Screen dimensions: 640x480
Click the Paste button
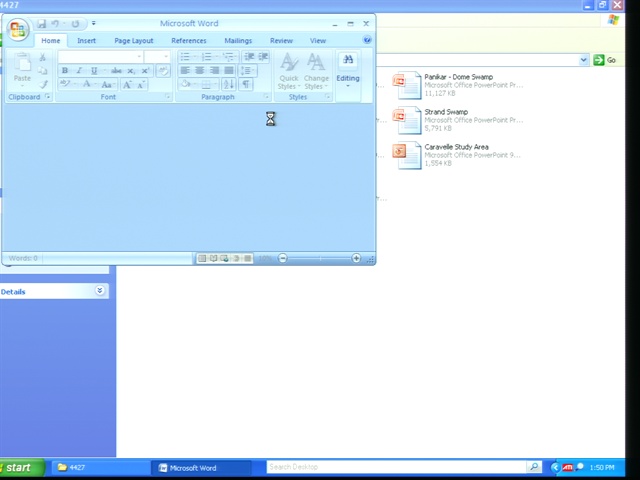22,69
